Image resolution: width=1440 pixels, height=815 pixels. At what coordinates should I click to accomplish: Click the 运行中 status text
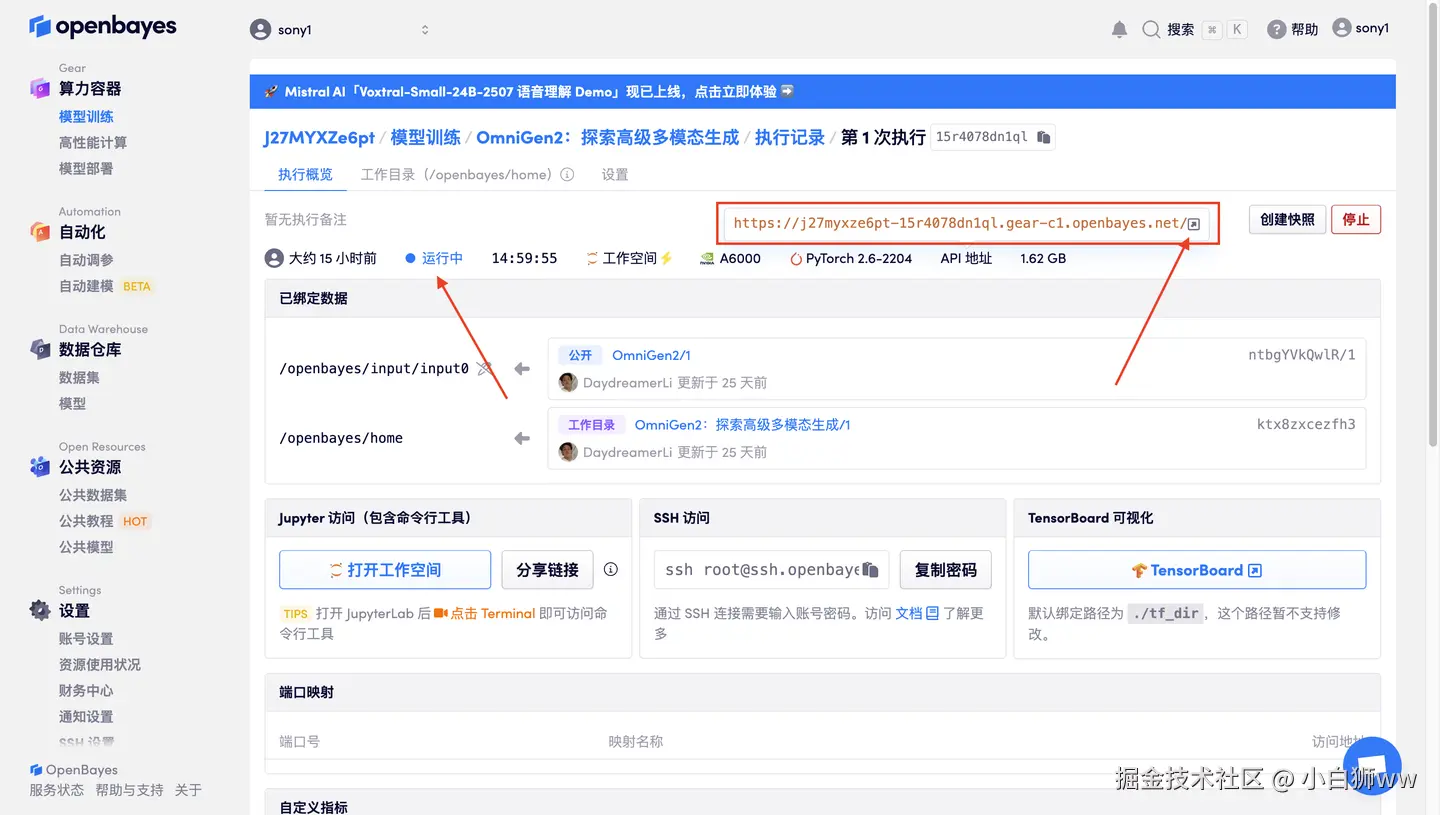point(442,258)
